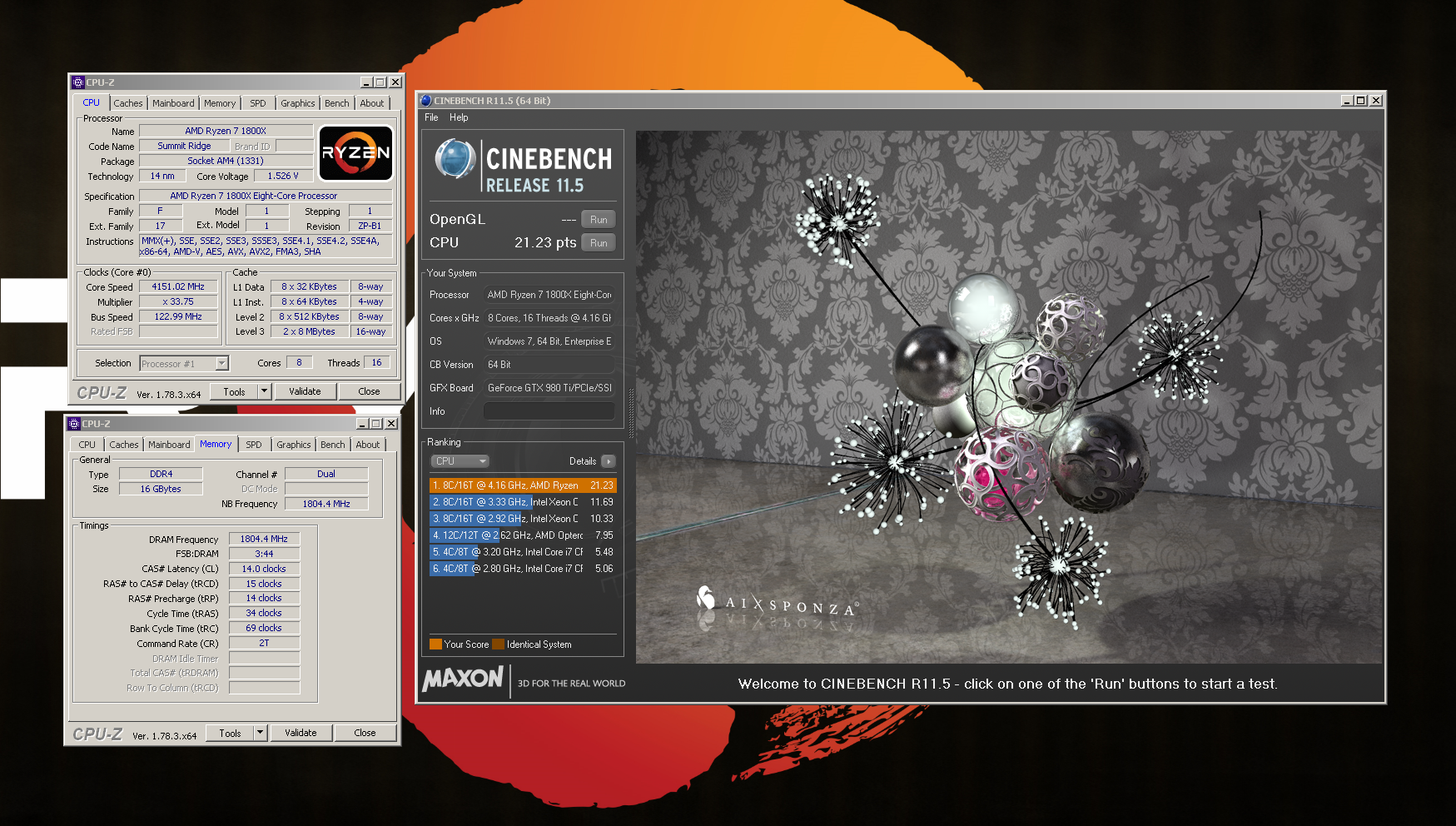Switch to SPD tab in top CPU-Z
Screen dimensions: 1456x826
pyautogui.click(x=258, y=103)
